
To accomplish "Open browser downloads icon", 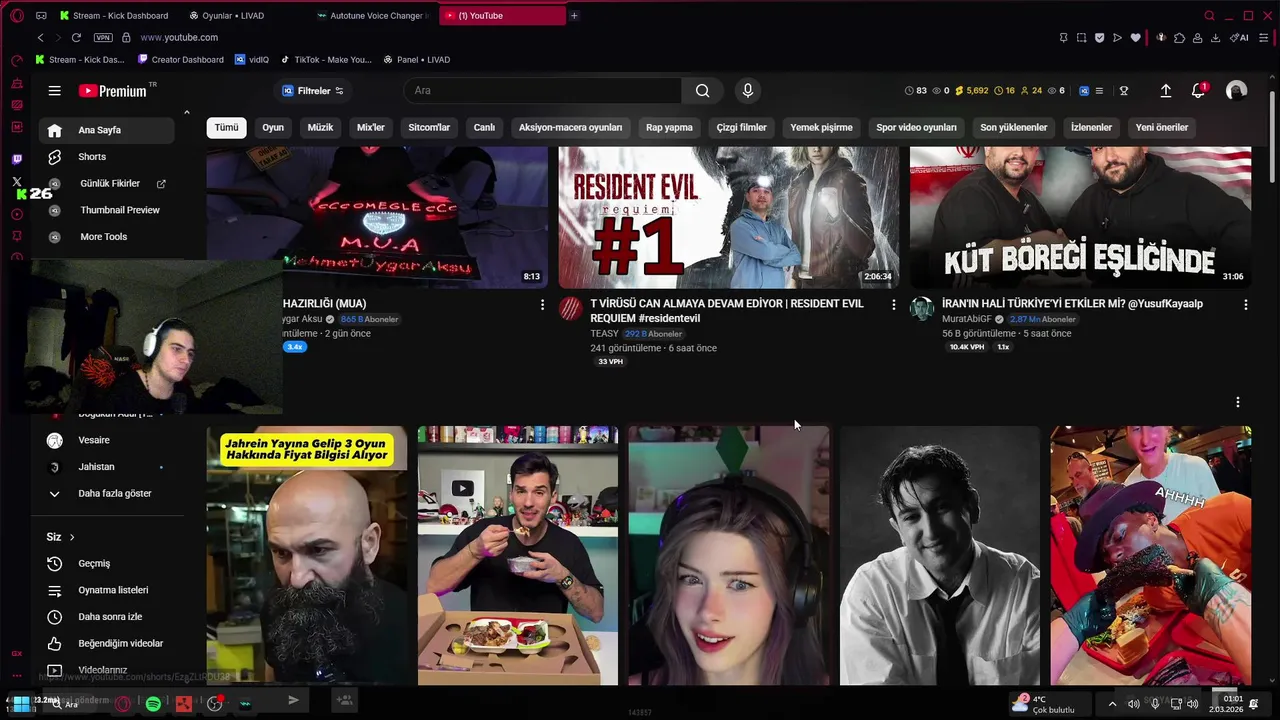I will [x=1215, y=38].
